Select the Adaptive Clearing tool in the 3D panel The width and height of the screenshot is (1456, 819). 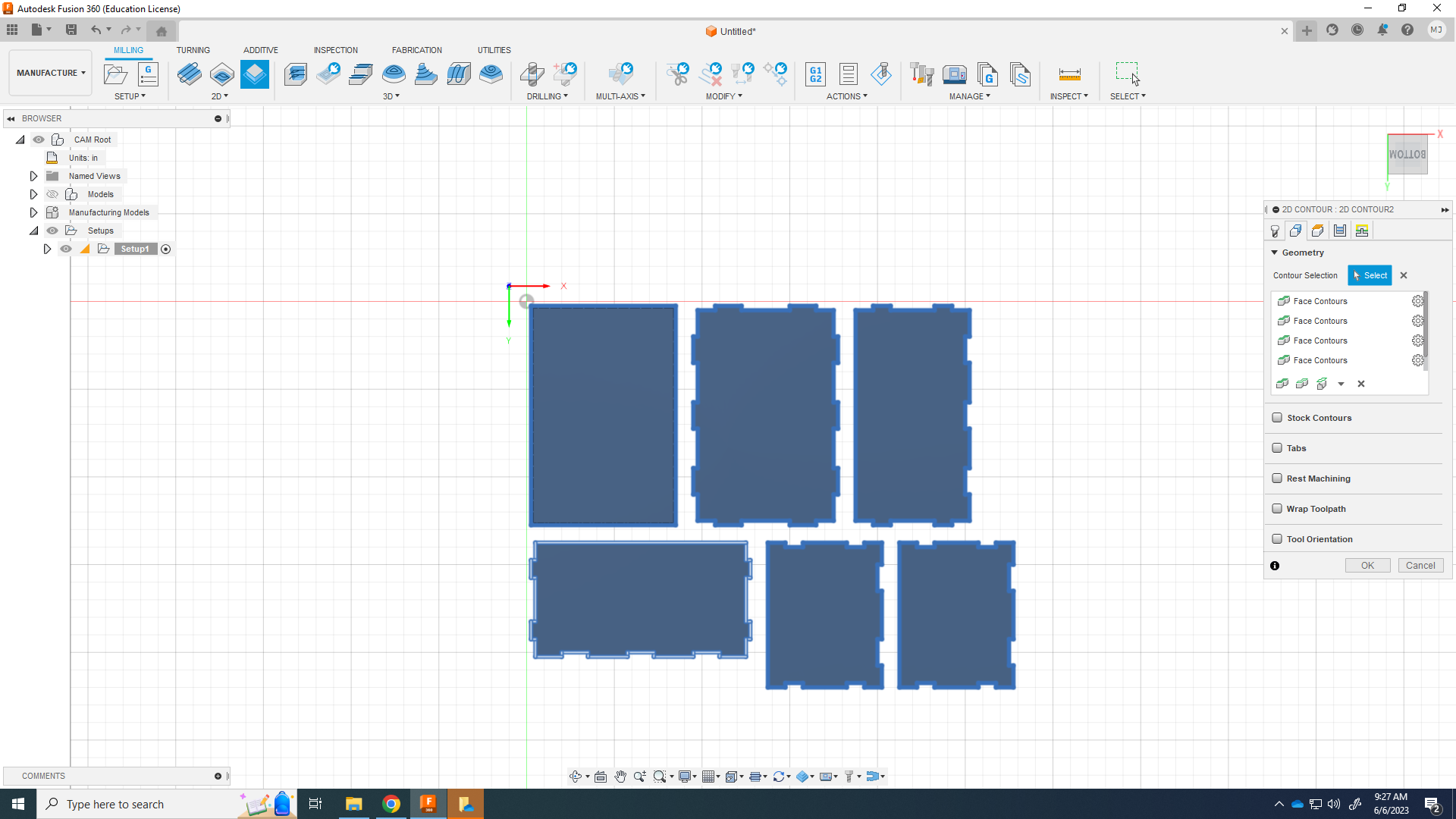point(296,74)
